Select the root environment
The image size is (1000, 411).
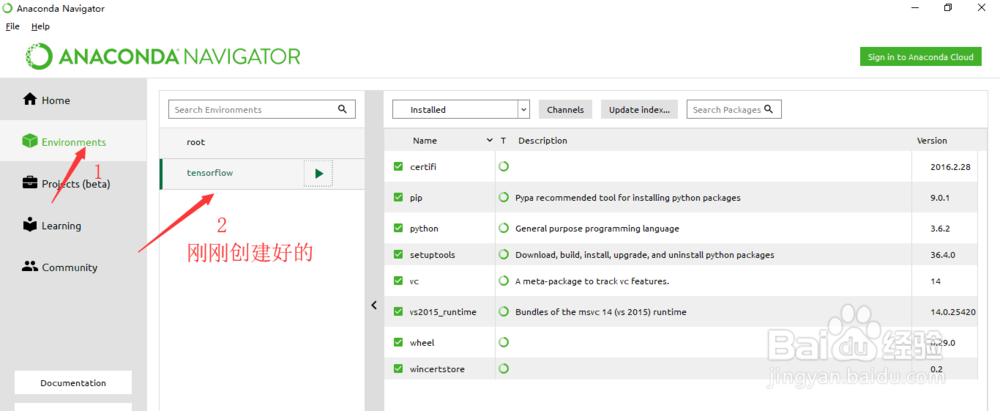tap(262, 142)
